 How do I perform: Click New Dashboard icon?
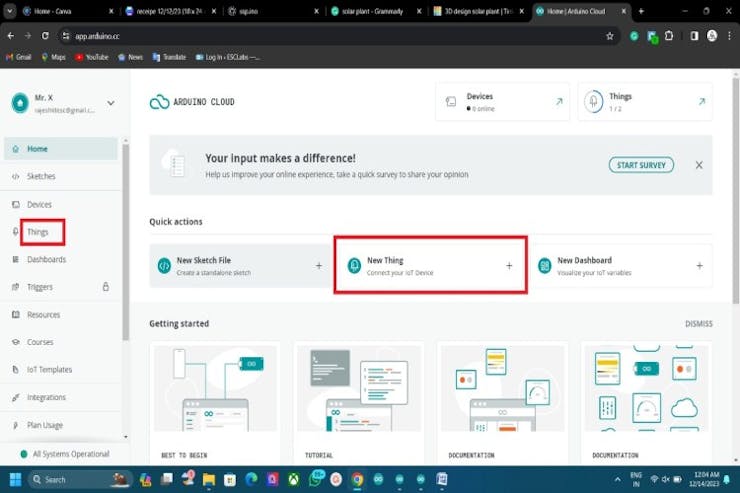pos(545,266)
